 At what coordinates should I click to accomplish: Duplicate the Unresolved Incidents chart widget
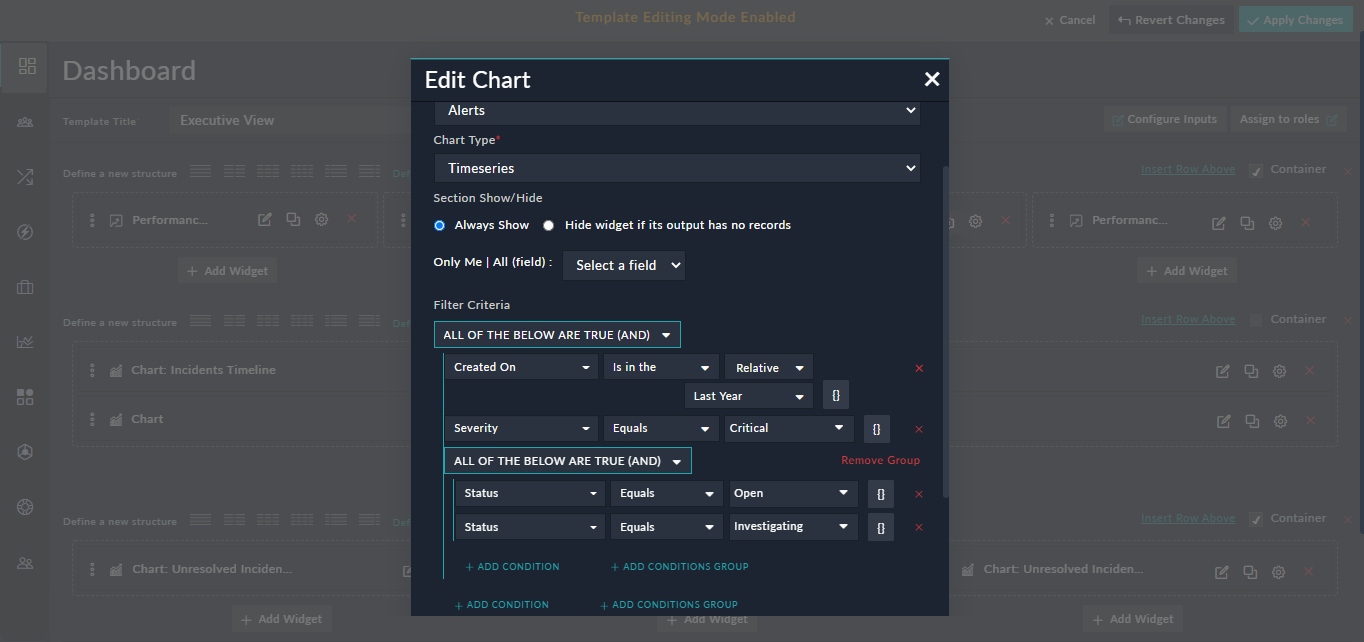tap(1249, 571)
